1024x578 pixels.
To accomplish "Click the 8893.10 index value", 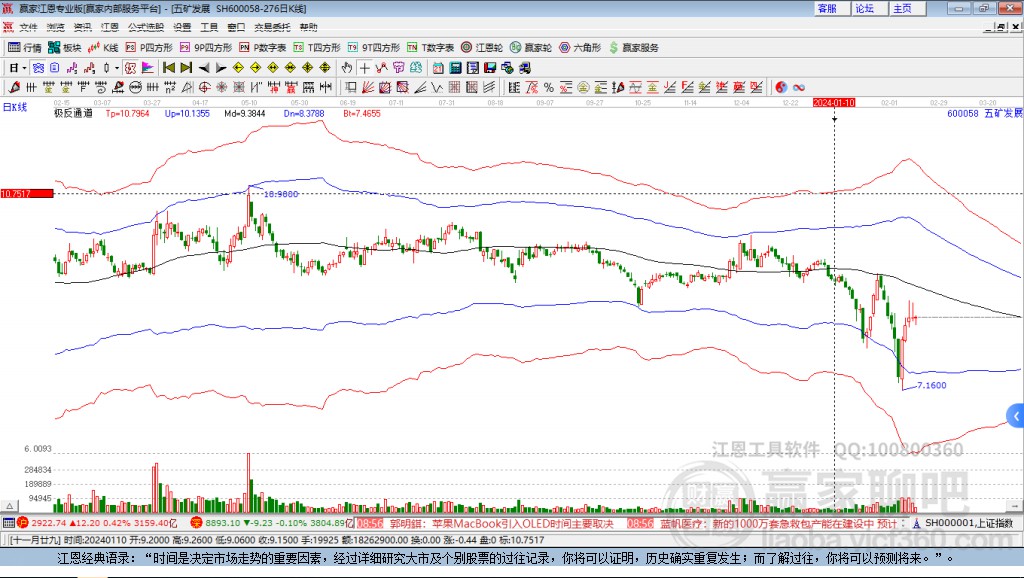I will pyautogui.click(x=223, y=523).
